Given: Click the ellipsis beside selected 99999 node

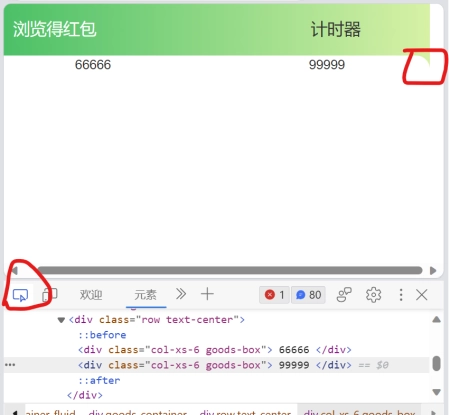Looking at the screenshot, I should [10, 365].
